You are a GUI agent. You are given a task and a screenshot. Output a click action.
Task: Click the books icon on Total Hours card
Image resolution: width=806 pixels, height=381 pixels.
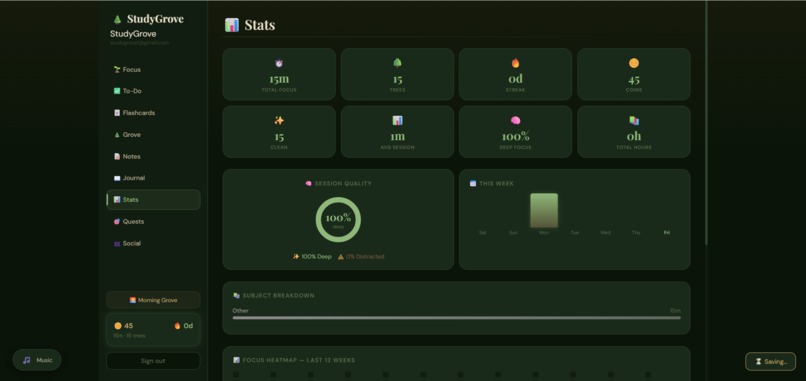(x=634, y=120)
